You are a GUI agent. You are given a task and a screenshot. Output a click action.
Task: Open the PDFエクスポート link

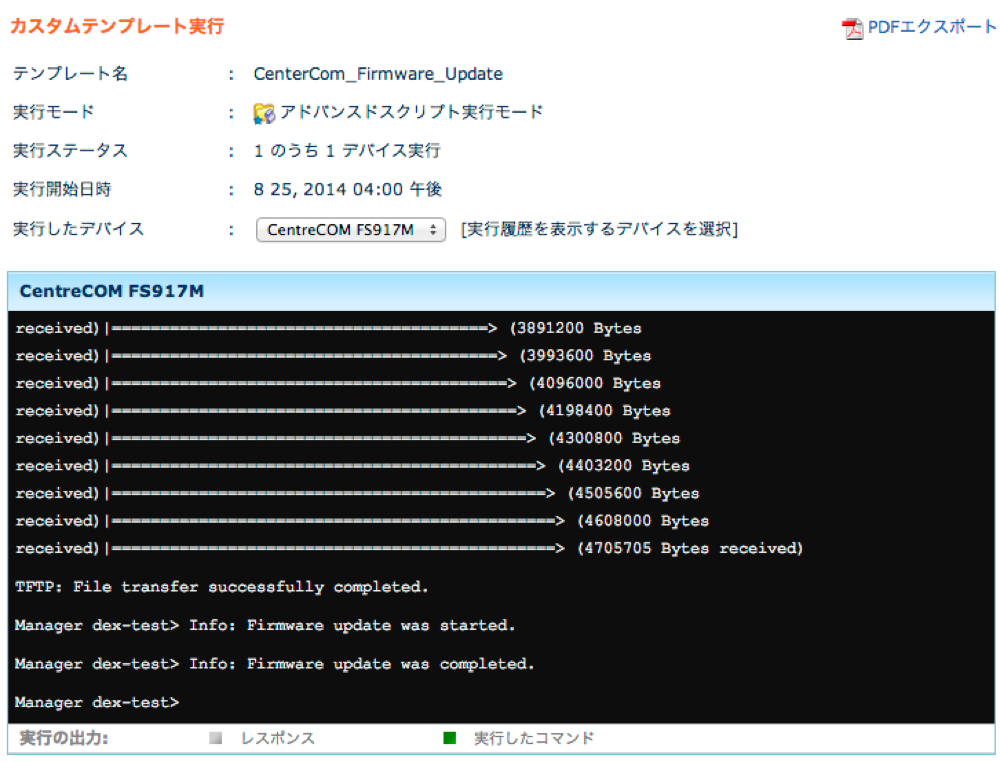(x=932, y=27)
